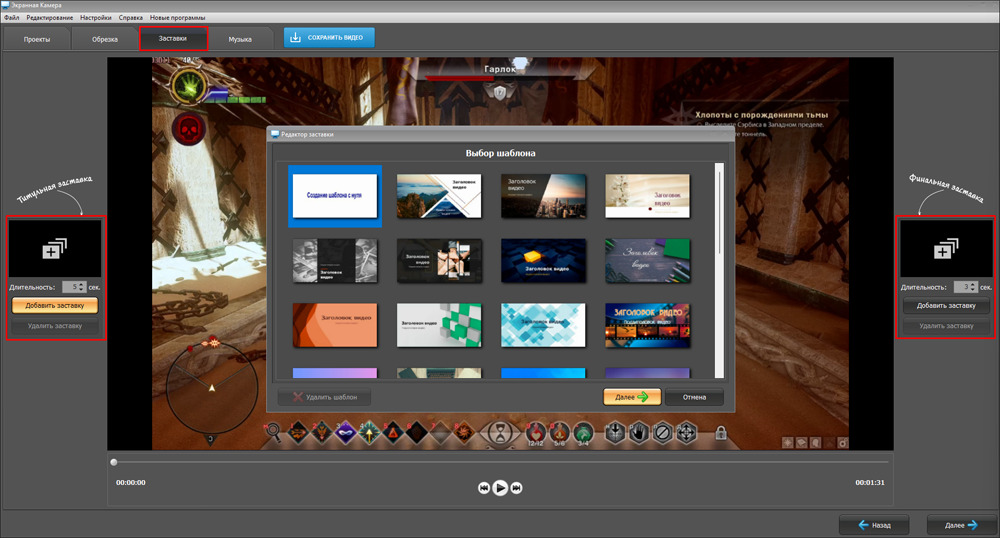Select the green 3D cubes template

tap(439, 325)
